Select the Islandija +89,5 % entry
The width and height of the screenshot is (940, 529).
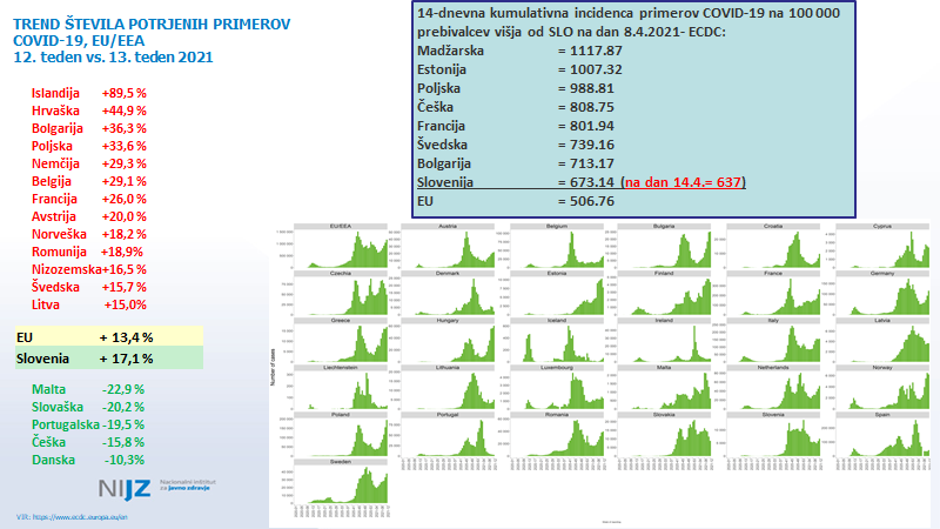click(89, 93)
